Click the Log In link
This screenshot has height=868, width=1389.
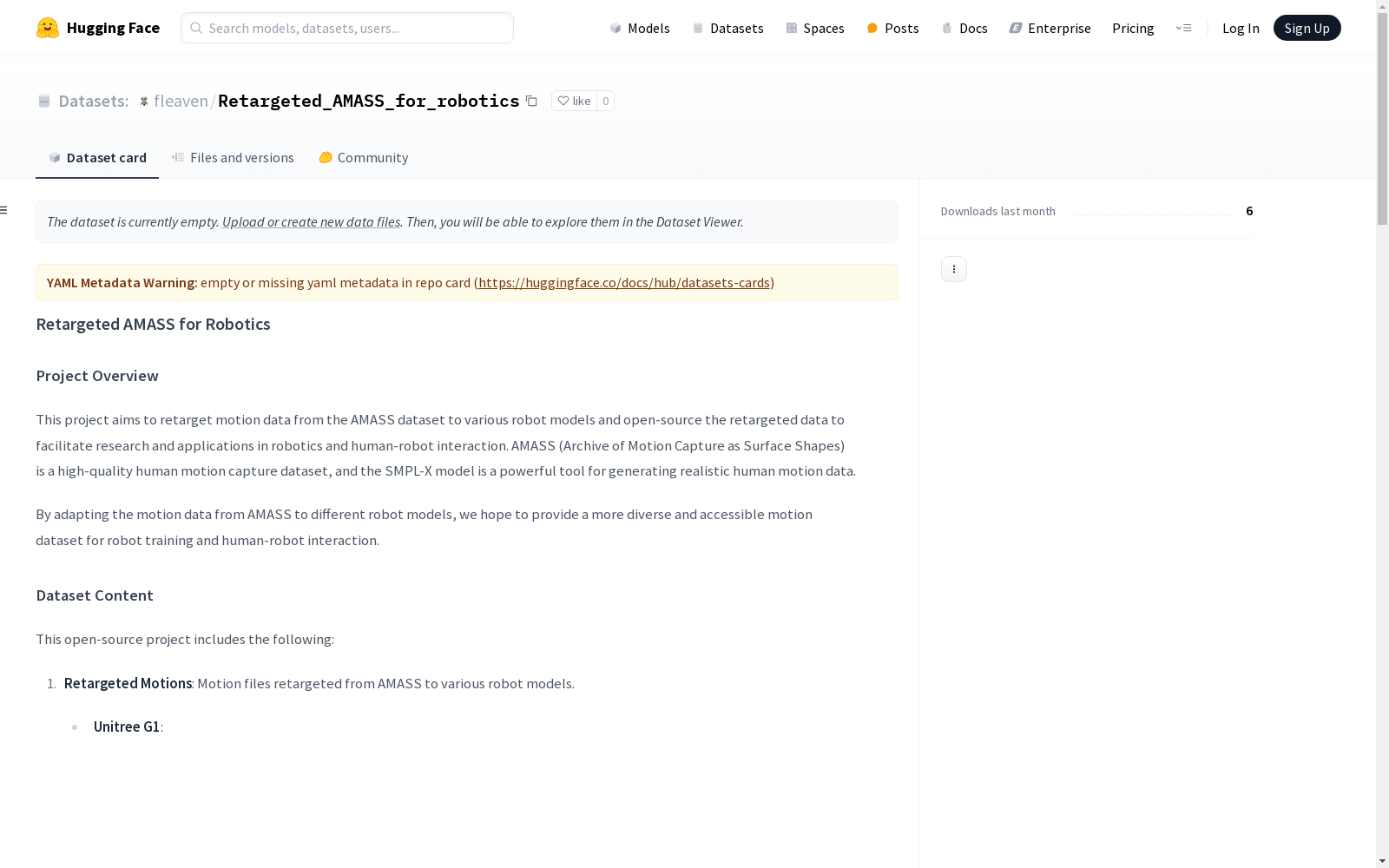pyautogui.click(x=1241, y=28)
